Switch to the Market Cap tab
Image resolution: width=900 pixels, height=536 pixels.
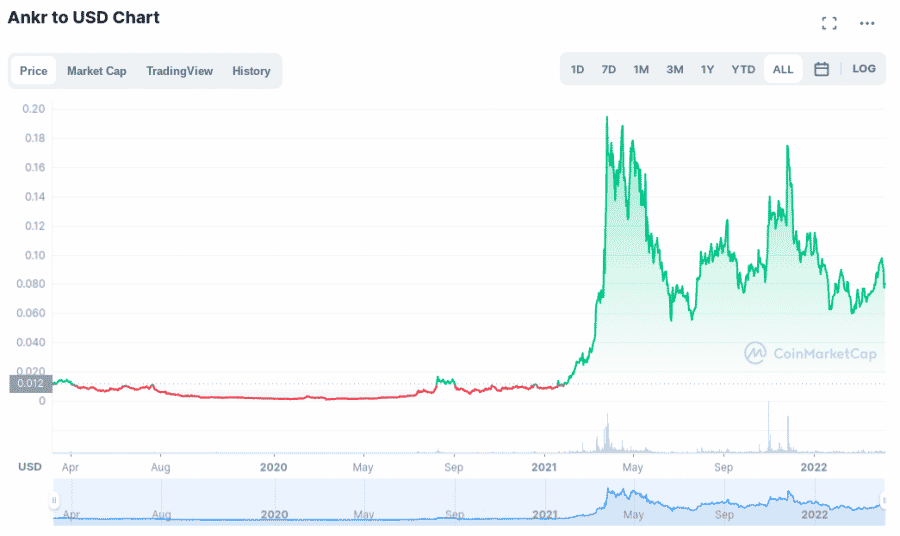pos(97,71)
